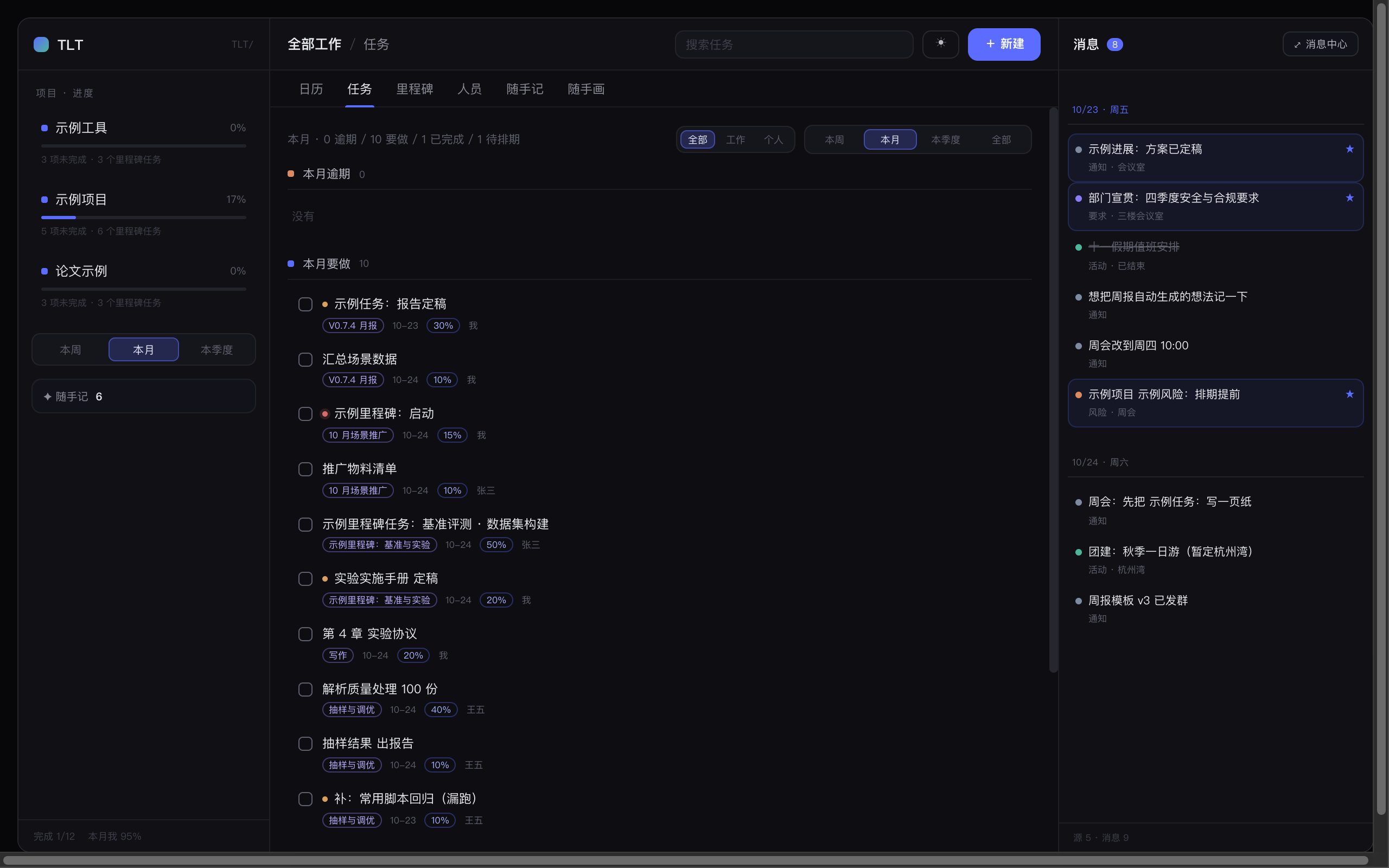Click the 10 月场景推广 tag on 推广物料清单
Image resolution: width=1389 pixels, height=868 pixels.
pos(358,491)
